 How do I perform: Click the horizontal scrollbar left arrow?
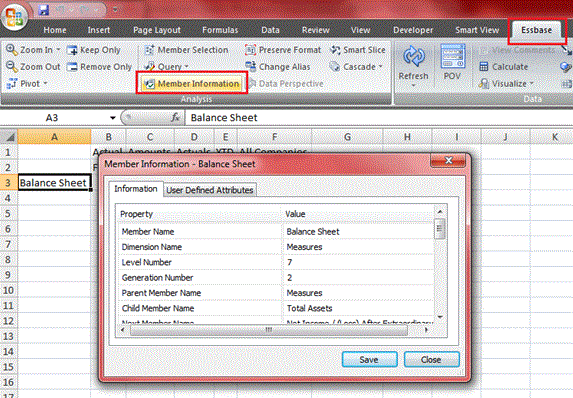click(x=123, y=330)
